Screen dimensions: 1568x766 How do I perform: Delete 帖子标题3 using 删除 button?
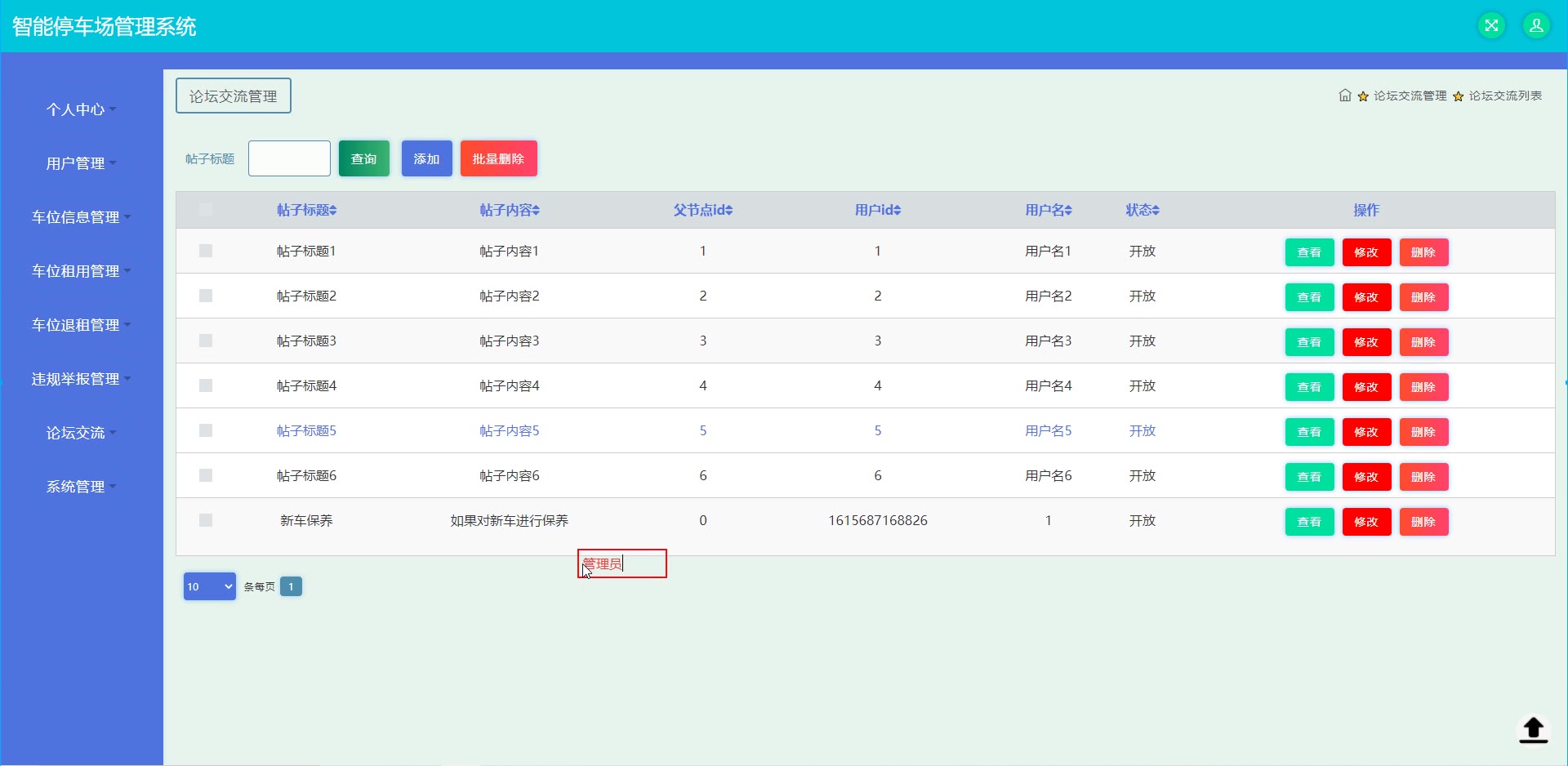tap(1424, 342)
